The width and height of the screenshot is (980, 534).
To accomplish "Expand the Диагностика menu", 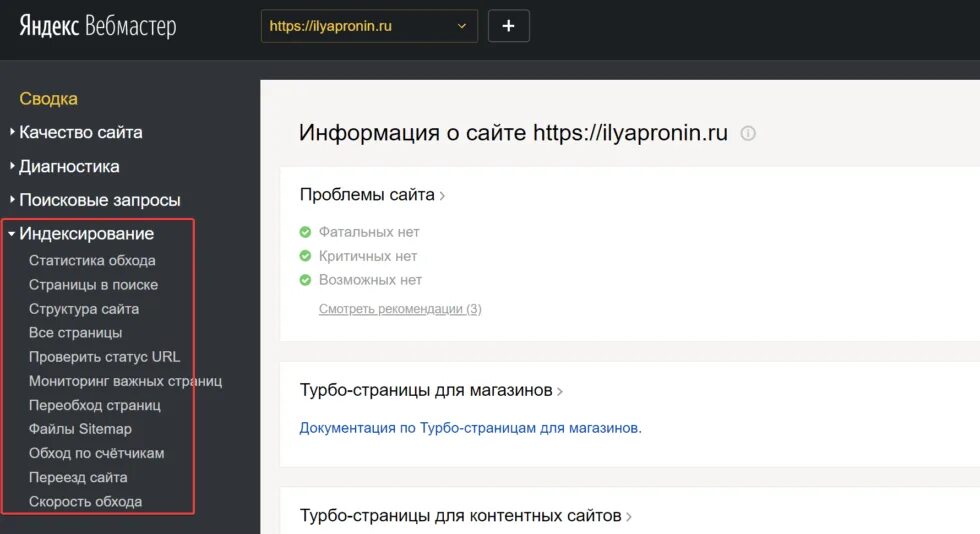I will tap(69, 166).
